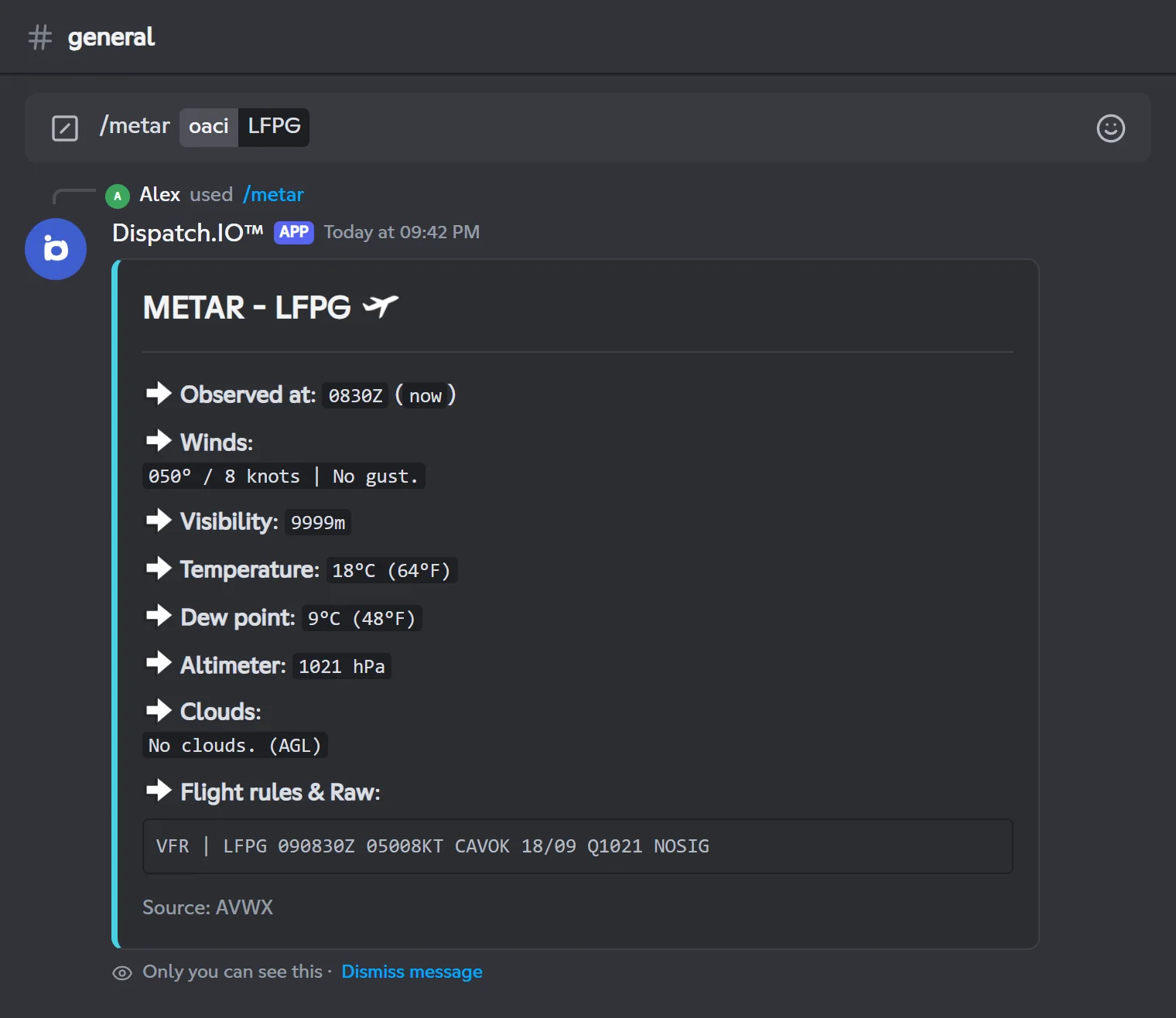The image size is (1176, 1018).
Task: Click the arrow icon next to Altimeter
Action: pos(159,664)
